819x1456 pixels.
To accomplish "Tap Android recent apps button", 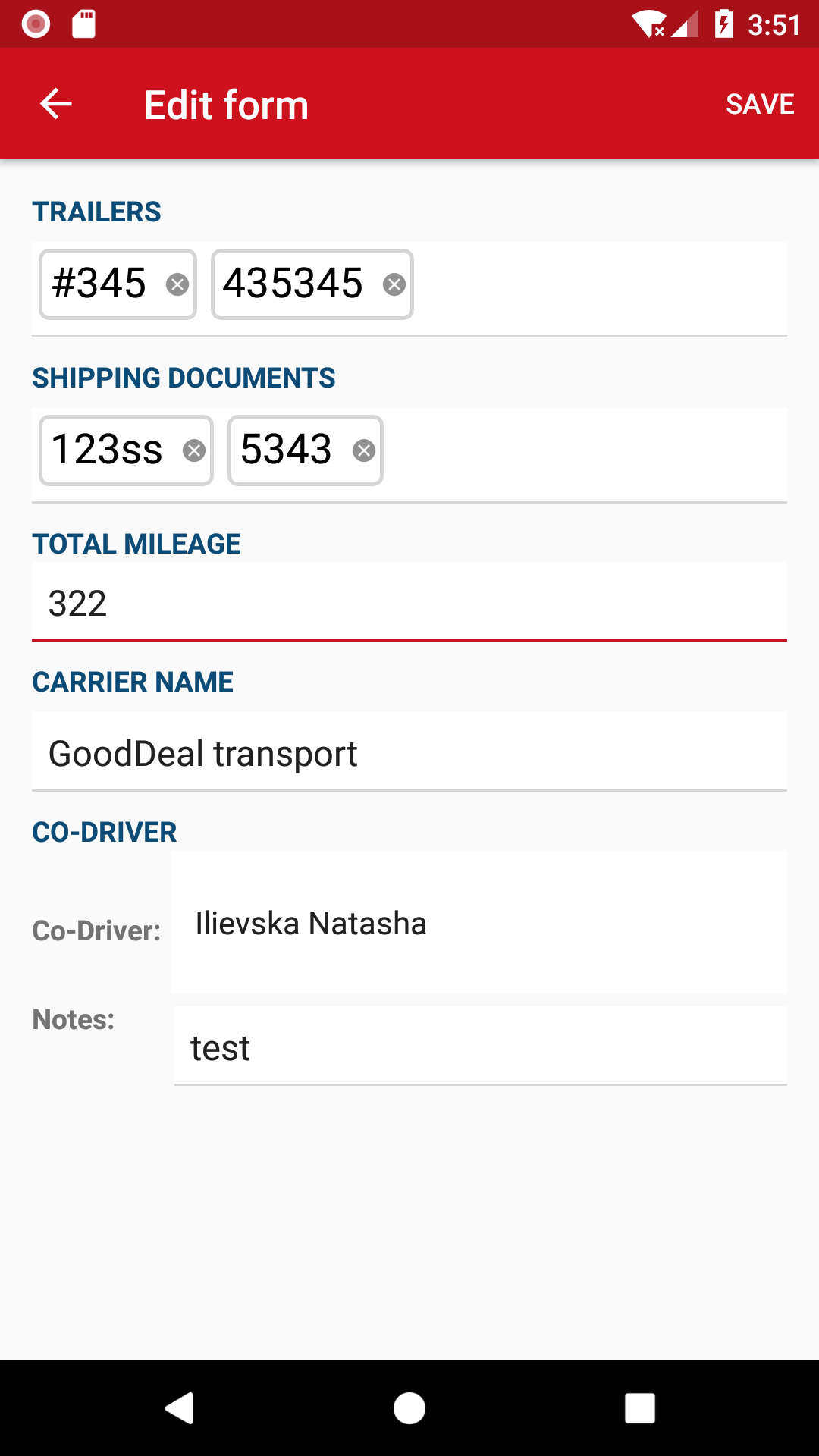I will (640, 1408).
